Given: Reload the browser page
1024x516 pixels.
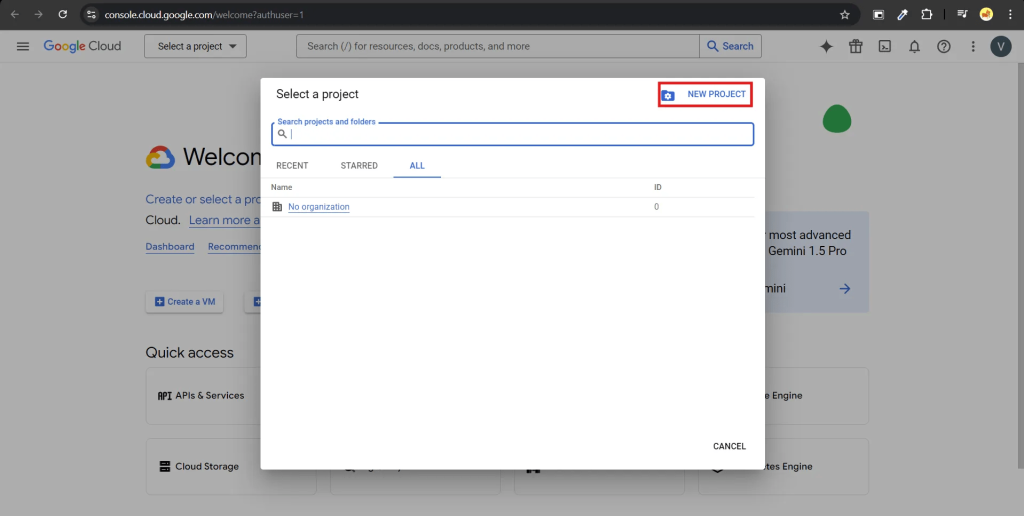Looking at the screenshot, I should coord(63,15).
